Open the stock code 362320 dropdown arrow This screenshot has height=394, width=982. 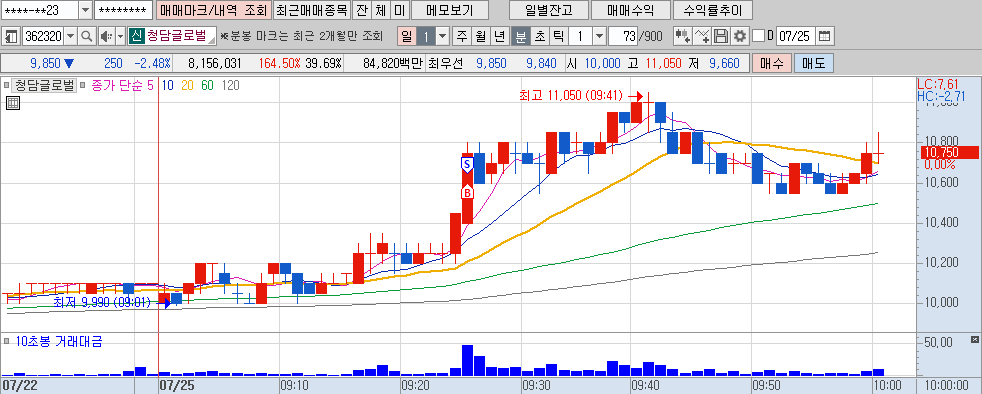coord(71,36)
